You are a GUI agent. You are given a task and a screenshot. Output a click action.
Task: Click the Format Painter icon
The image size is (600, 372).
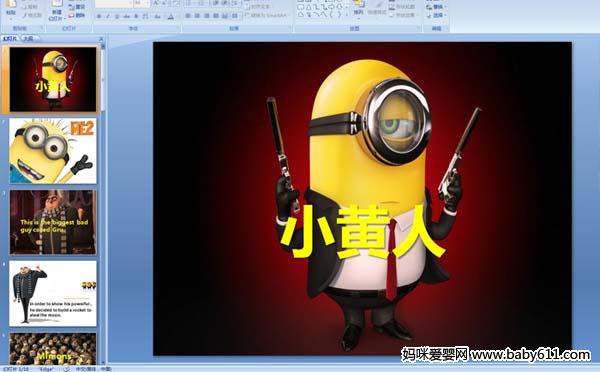[x=33, y=15]
